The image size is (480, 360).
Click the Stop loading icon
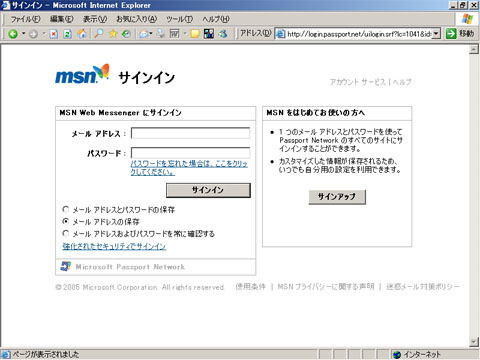54,34
